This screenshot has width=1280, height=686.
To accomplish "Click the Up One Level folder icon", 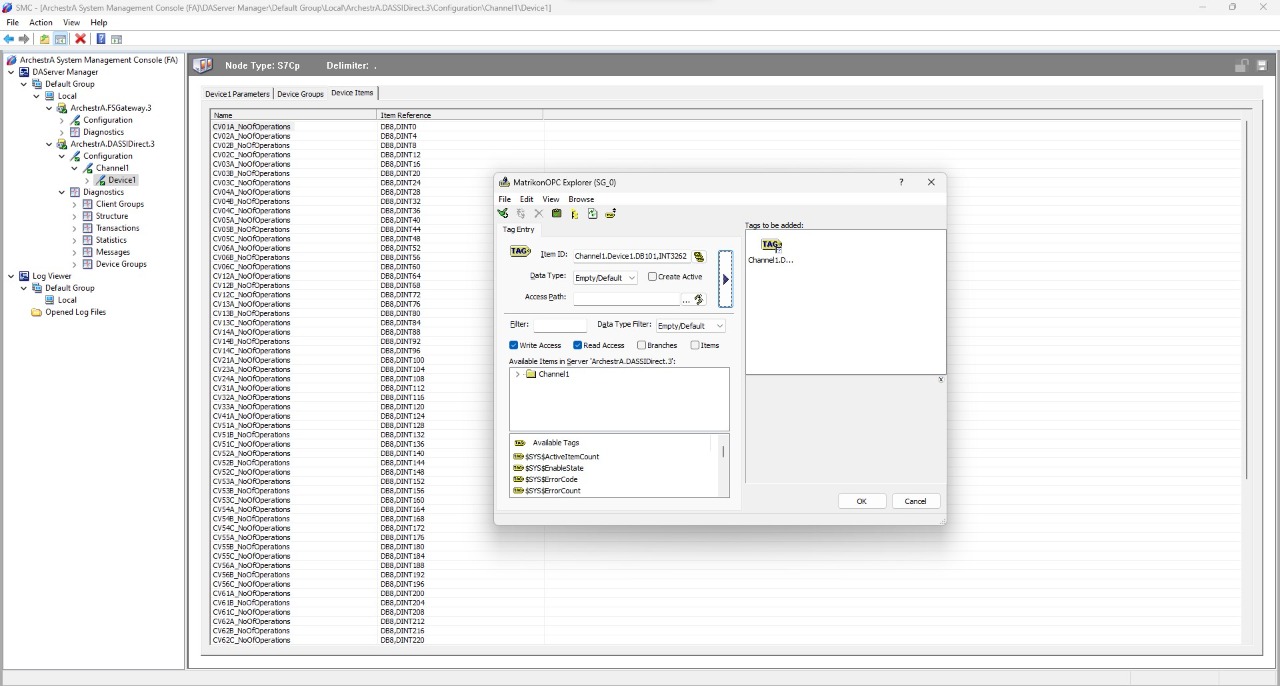I will coord(44,39).
